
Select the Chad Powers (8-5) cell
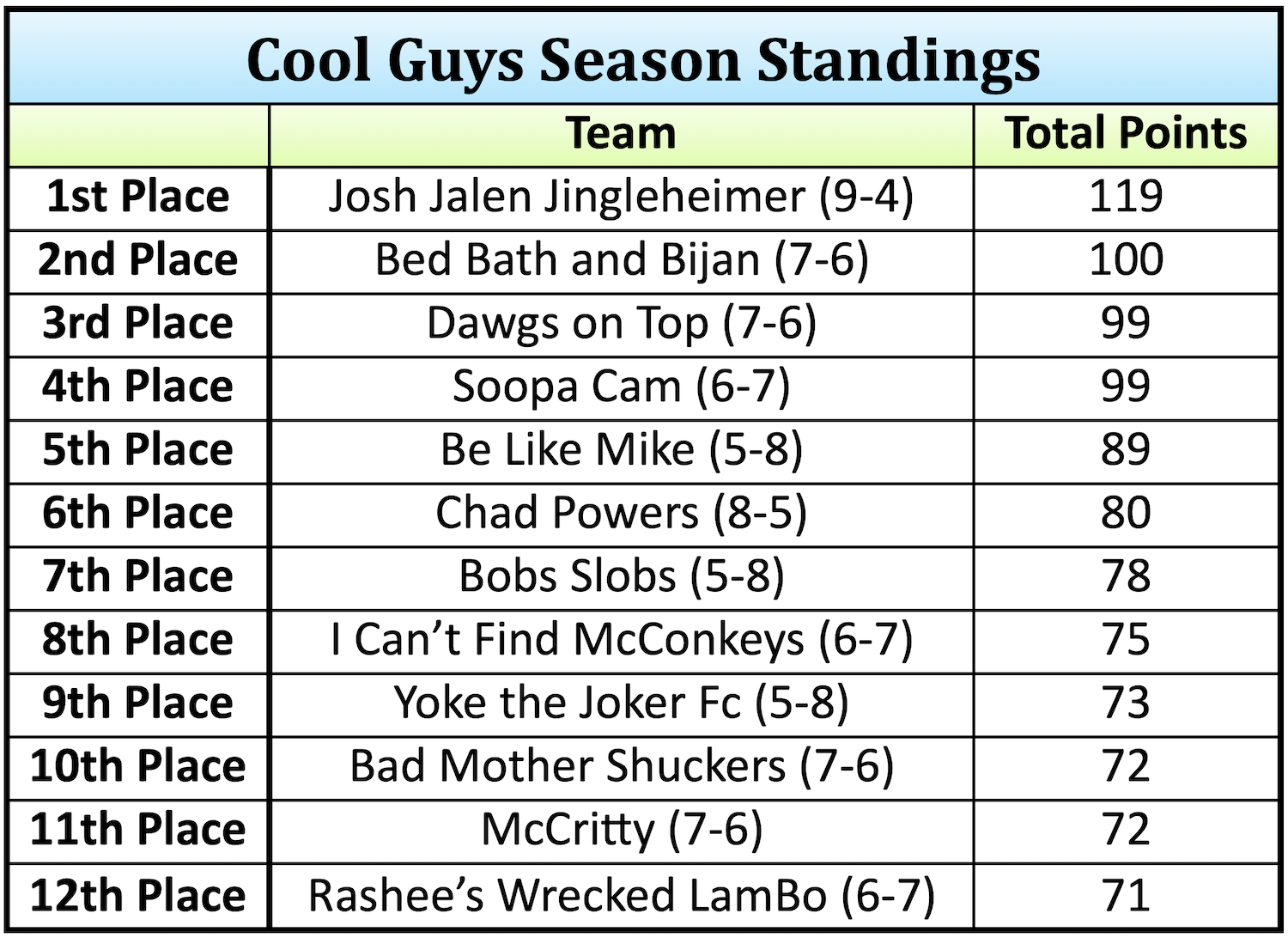click(x=621, y=514)
